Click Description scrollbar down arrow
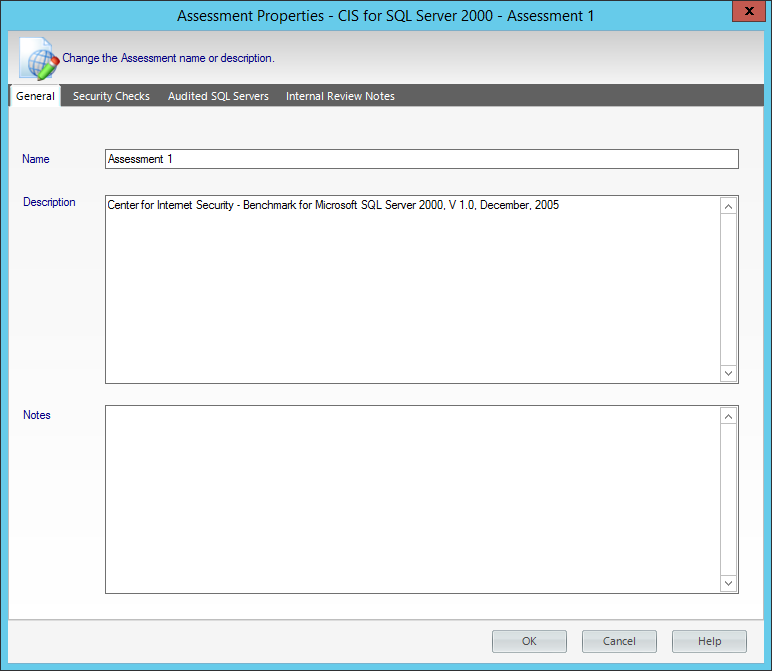This screenshot has width=772, height=671. (728, 373)
